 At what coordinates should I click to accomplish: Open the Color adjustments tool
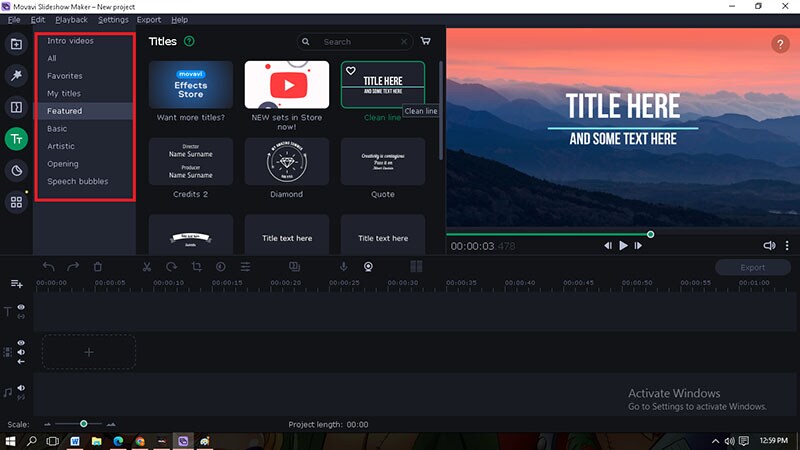tap(220, 267)
